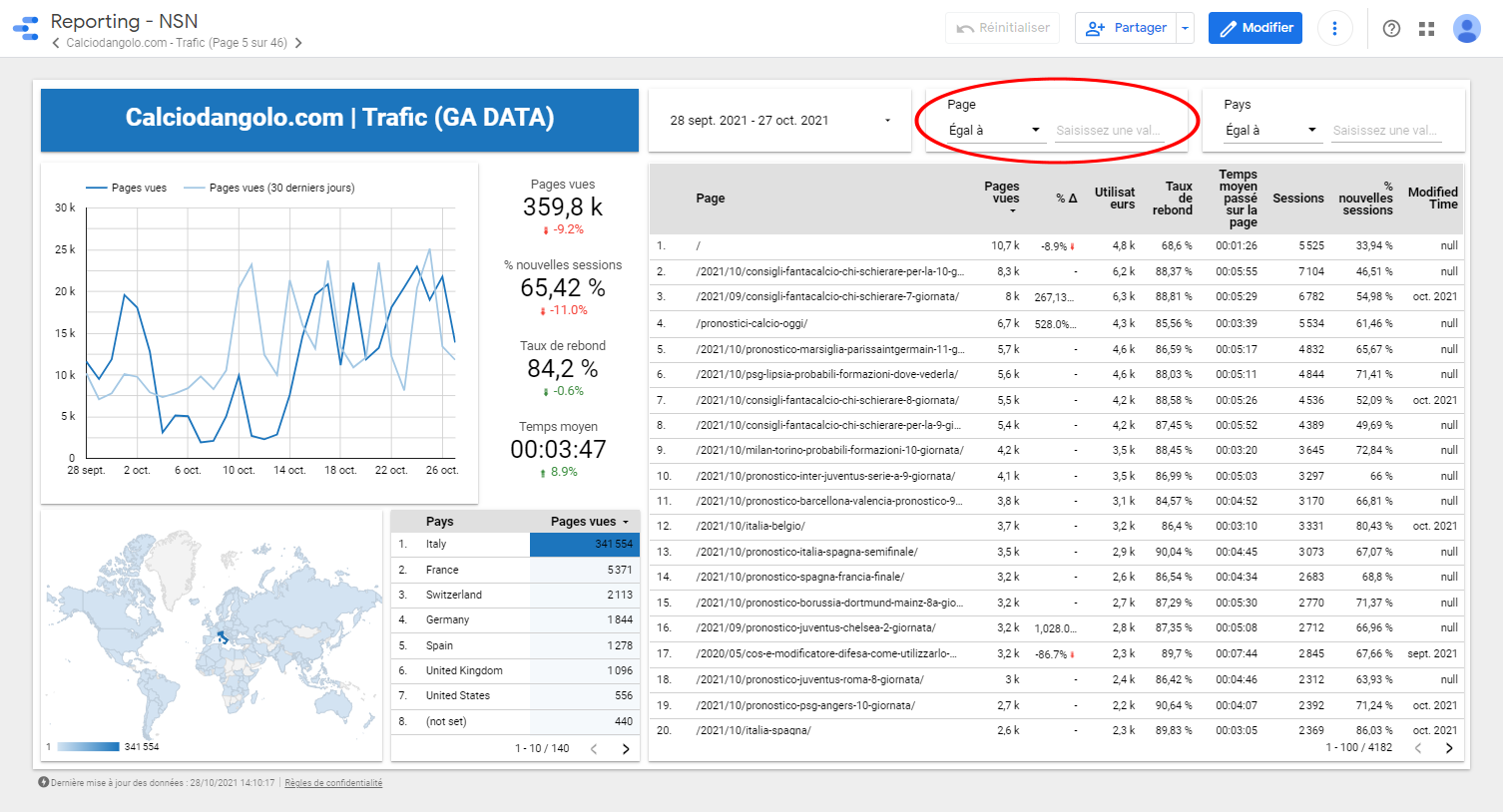
Task: Click the Partager share button
Action: pyautogui.click(x=1126, y=28)
